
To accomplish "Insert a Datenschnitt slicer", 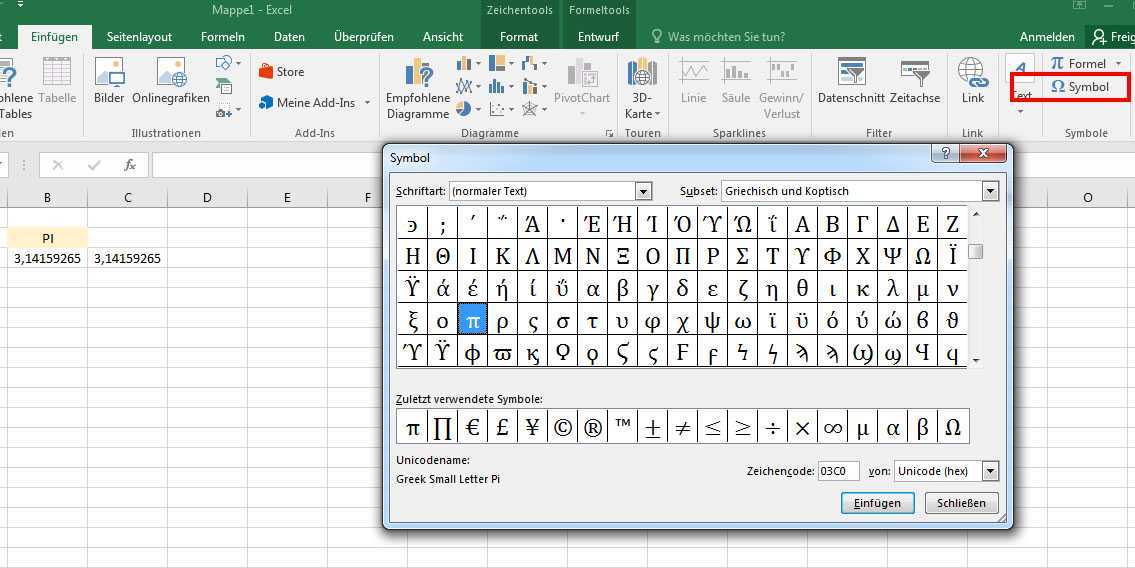I will tap(851, 80).
